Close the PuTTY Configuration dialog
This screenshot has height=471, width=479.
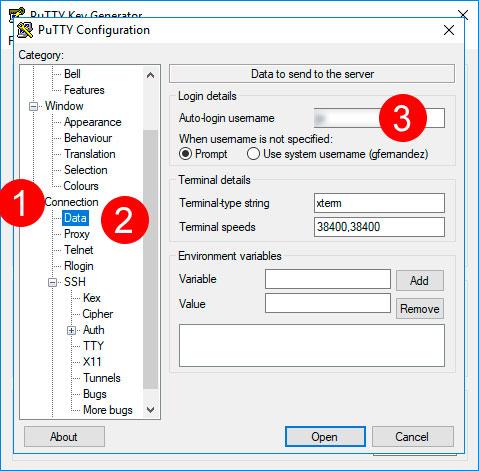(449, 30)
